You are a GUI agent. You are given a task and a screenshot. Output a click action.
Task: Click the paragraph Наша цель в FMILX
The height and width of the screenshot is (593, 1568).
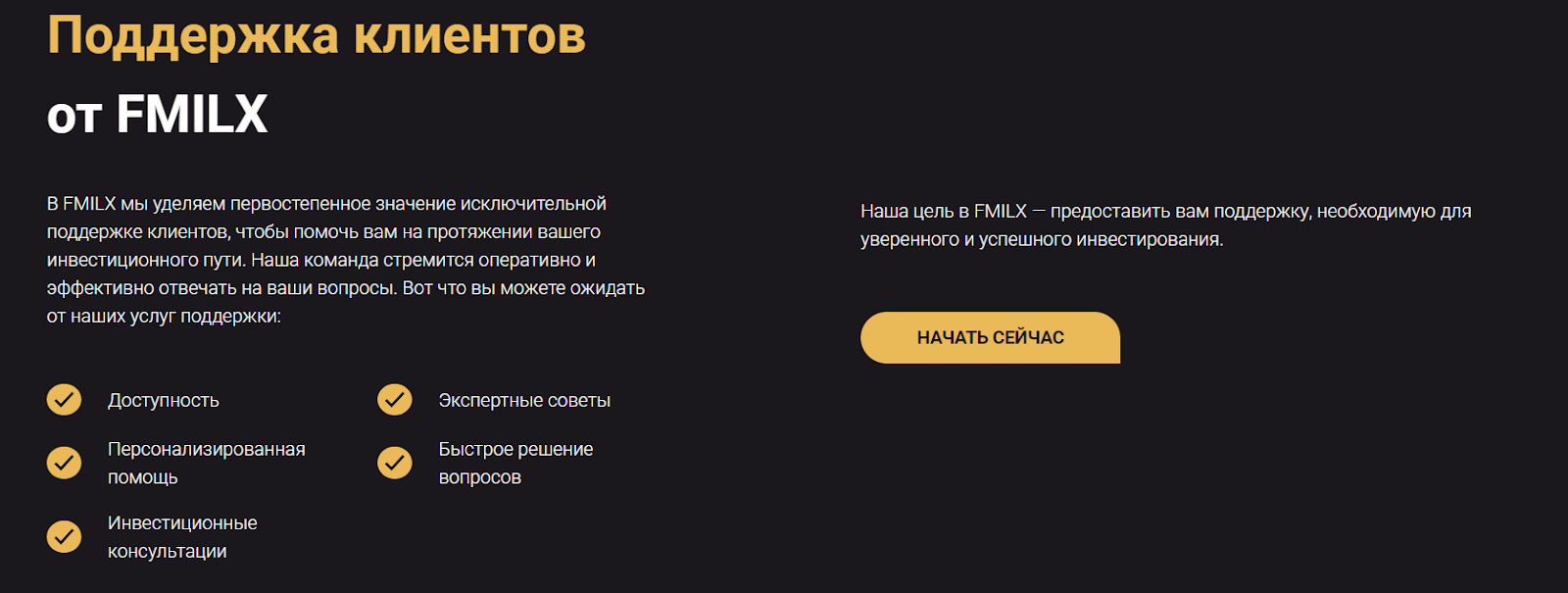(1166, 224)
